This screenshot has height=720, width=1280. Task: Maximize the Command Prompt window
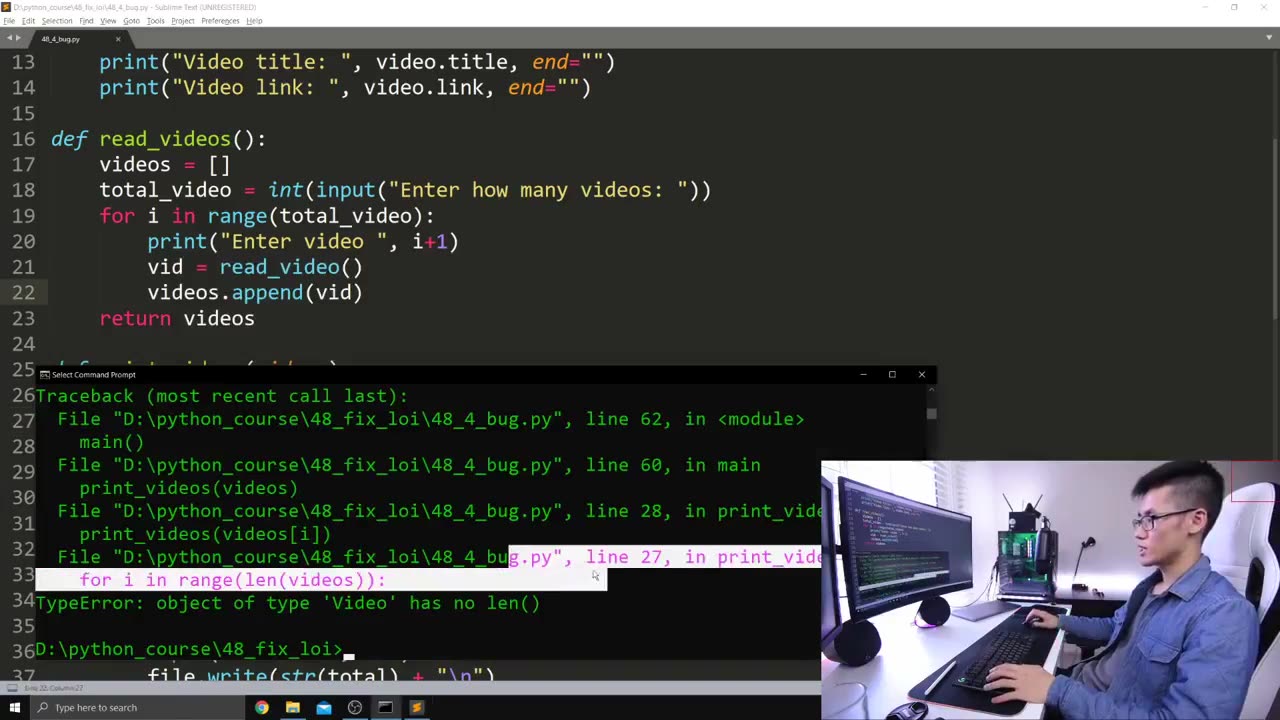pyautogui.click(x=892, y=375)
